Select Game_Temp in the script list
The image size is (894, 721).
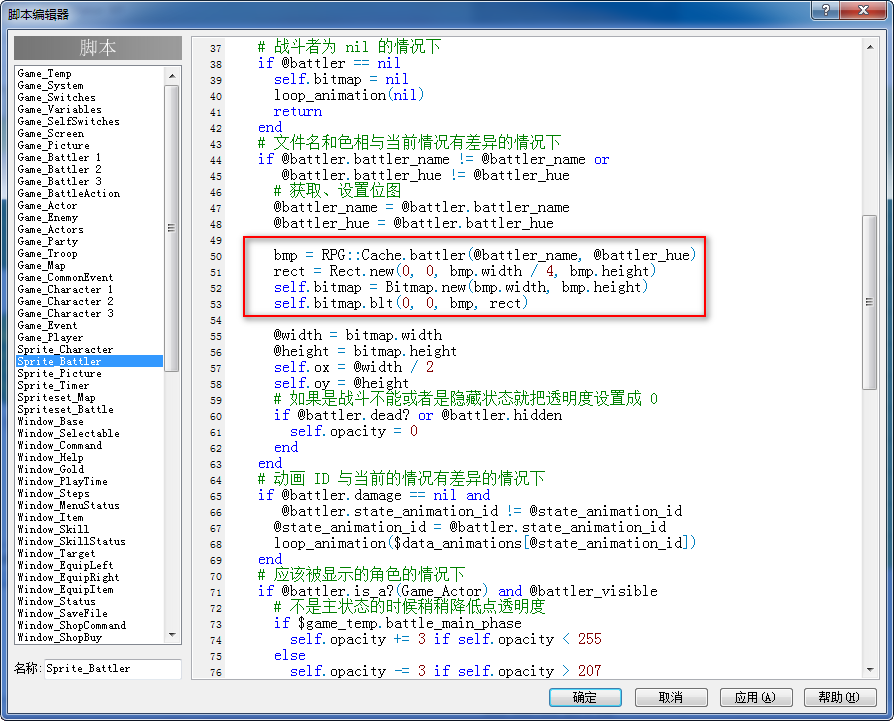click(x=44, y=74)
